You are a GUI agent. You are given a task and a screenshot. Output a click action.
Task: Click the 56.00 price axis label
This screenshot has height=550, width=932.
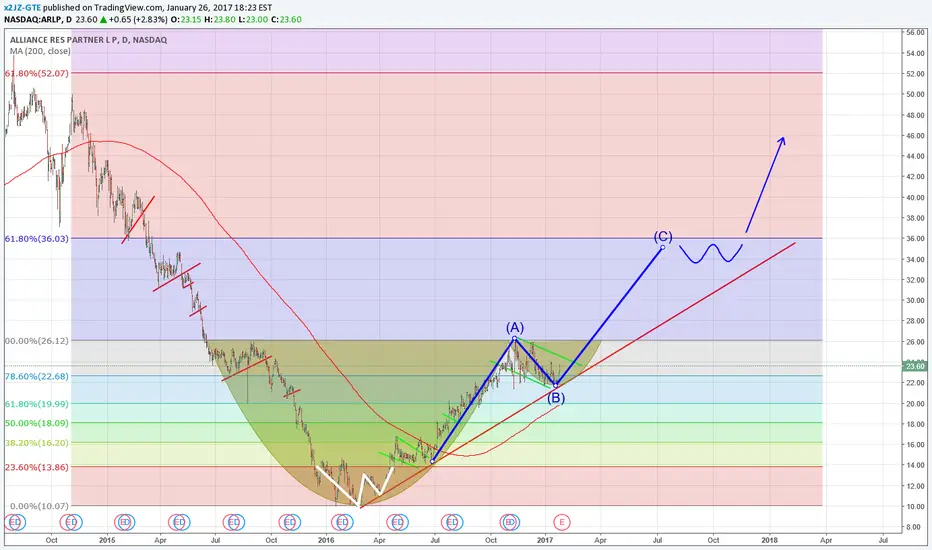pyautogui.click(x=914, y=33)
